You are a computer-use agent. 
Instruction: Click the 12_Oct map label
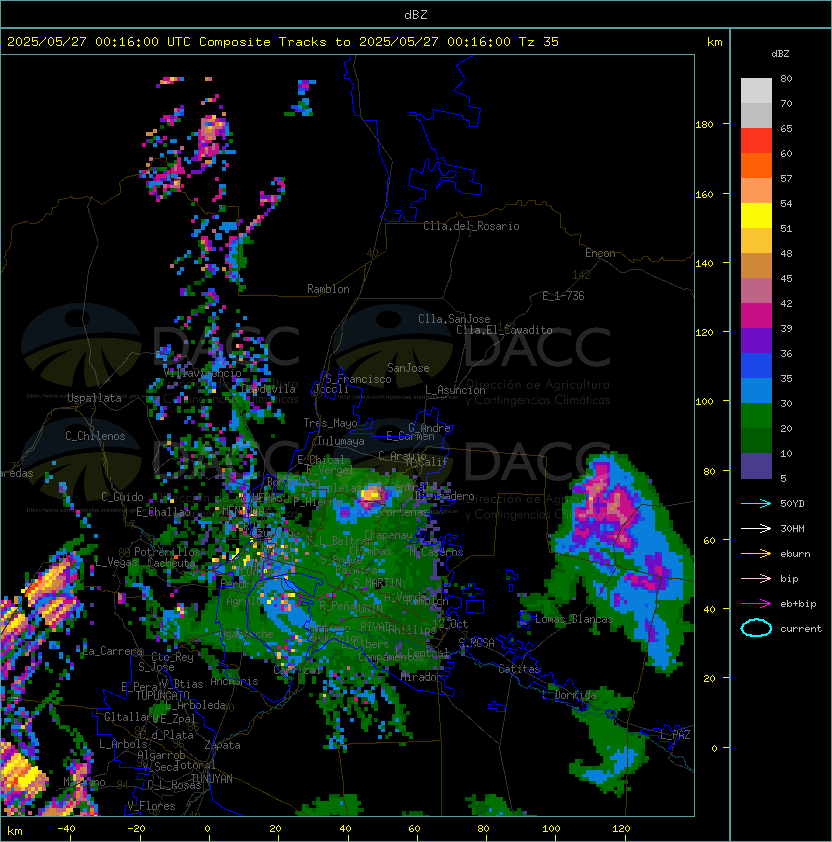[450, 624]
